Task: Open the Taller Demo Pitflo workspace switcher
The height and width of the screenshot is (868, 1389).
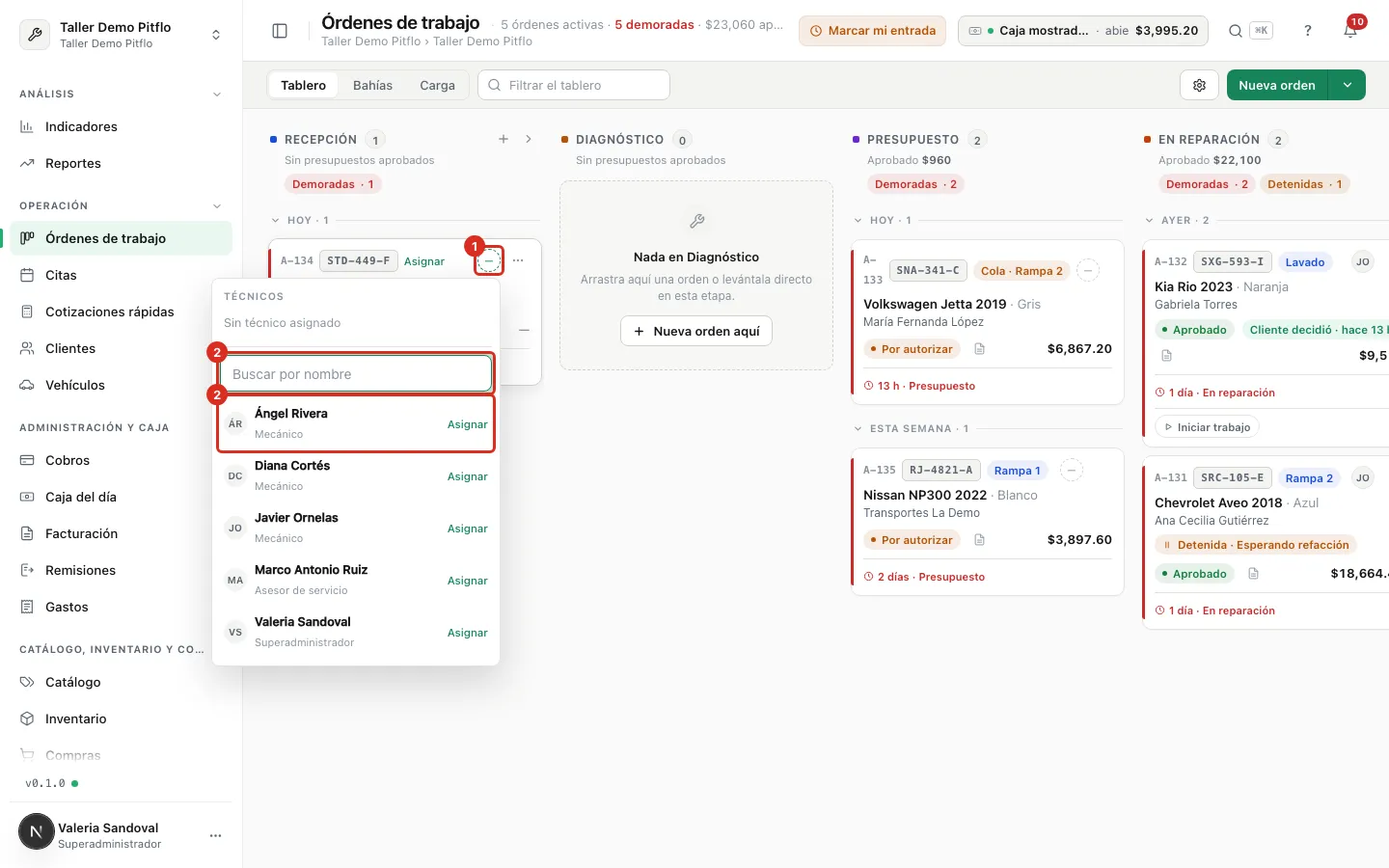Action: coord(121,35)
